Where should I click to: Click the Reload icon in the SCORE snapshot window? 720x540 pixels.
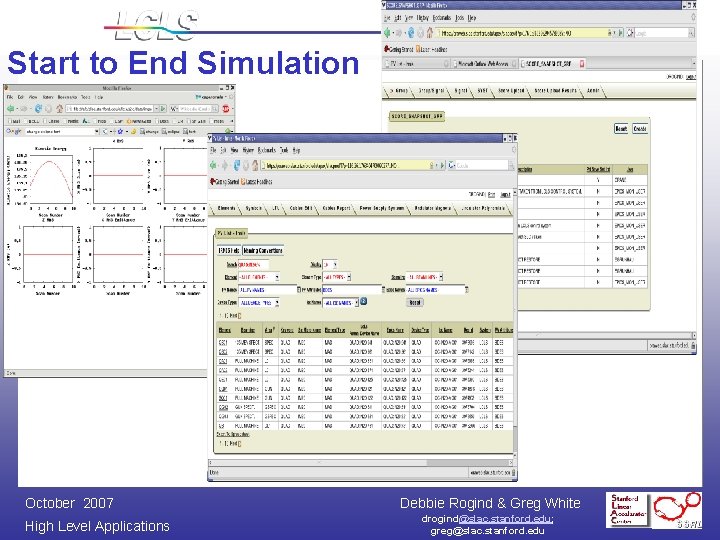(x=411, y=33)
